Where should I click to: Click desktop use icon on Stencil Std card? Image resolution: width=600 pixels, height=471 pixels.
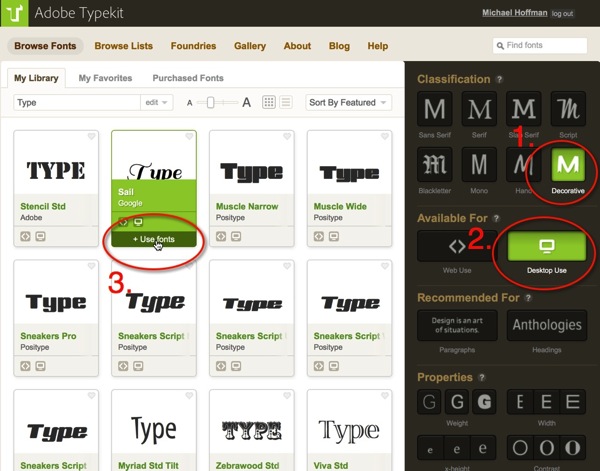click(x=41, y=236)
